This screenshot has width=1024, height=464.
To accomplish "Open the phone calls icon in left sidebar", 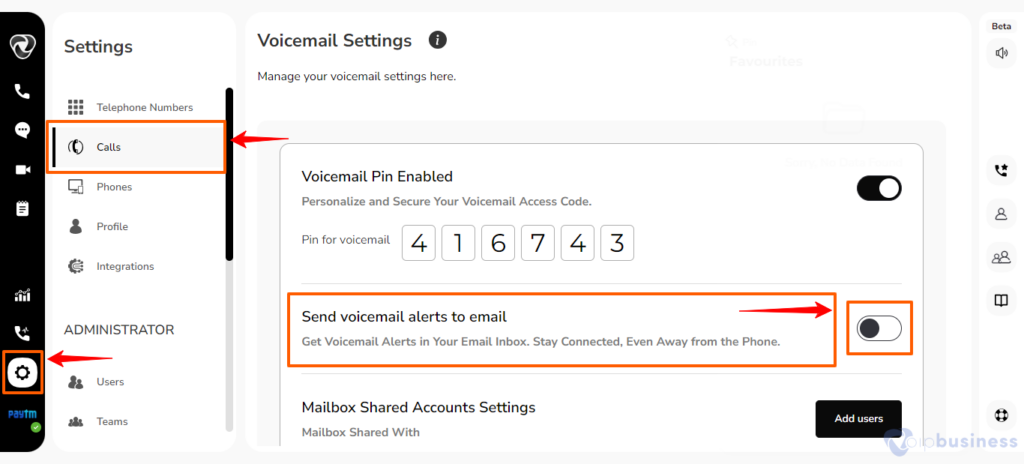I will click(x=22, y=91).
